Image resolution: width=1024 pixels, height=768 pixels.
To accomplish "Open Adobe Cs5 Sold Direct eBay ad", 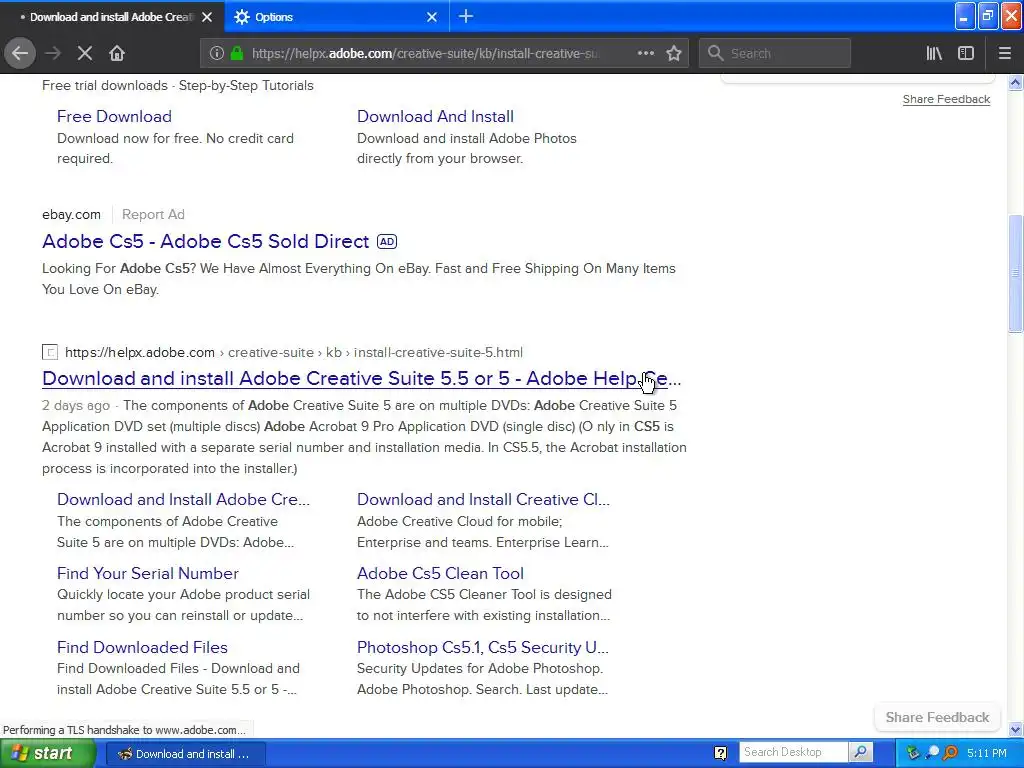I will 206,242.
